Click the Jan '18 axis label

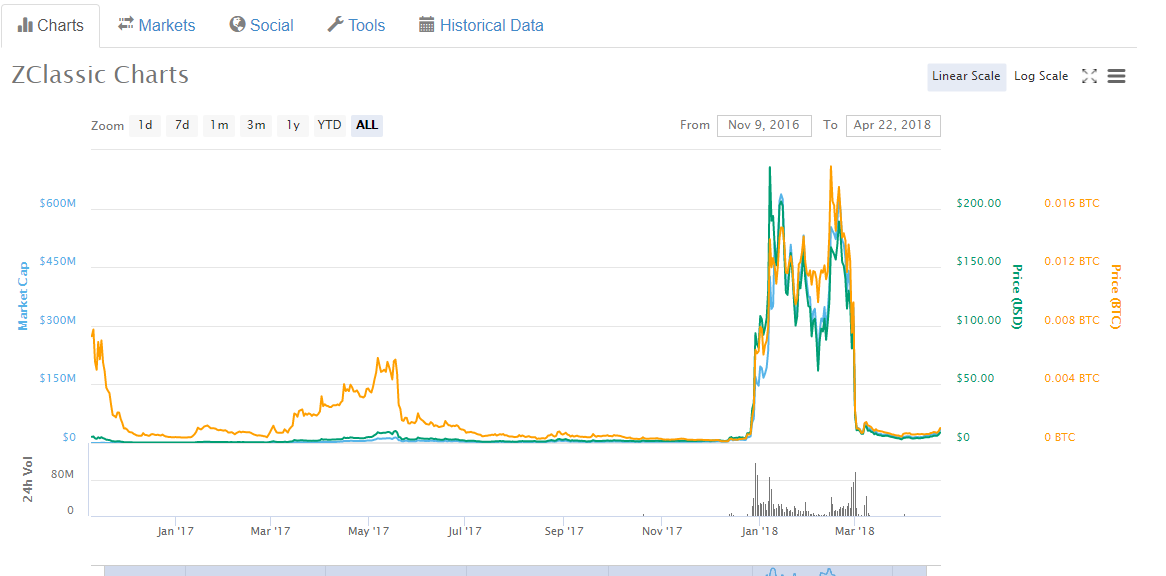(759, 531)
